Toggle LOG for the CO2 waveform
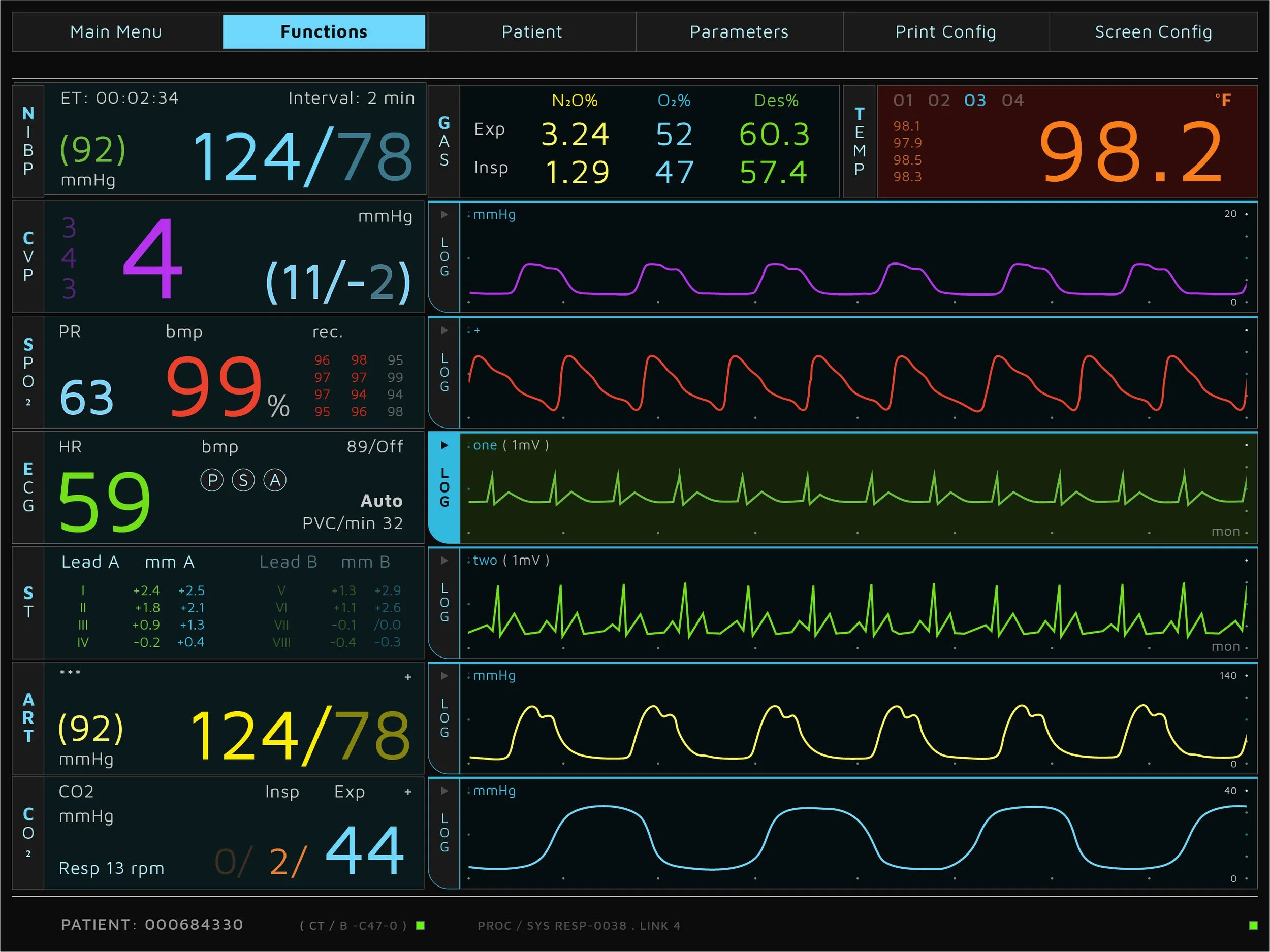This screenshot has height=952, width=1270. coord(444,833)
